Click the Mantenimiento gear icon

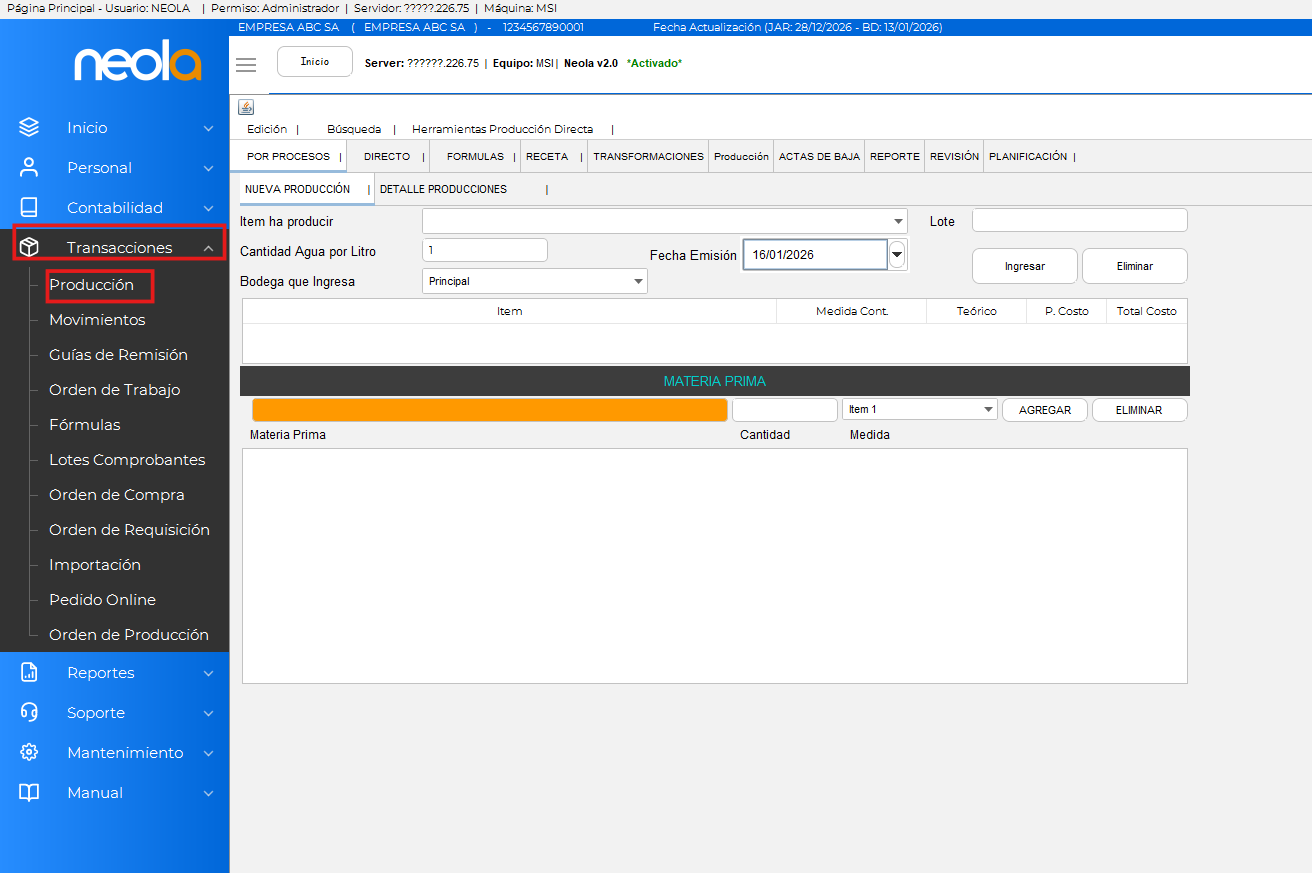click(x=29, y=753)
